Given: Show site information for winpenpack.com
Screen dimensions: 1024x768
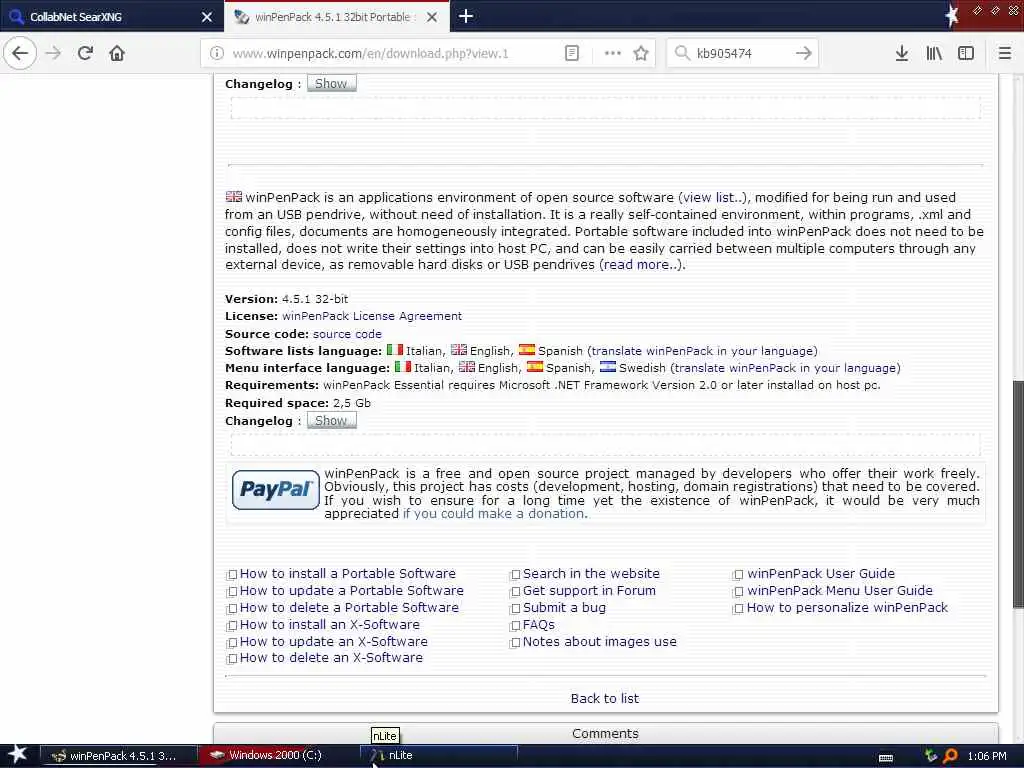Looking at the screenshot, I should pyautogui.click(x=217, y=54).
